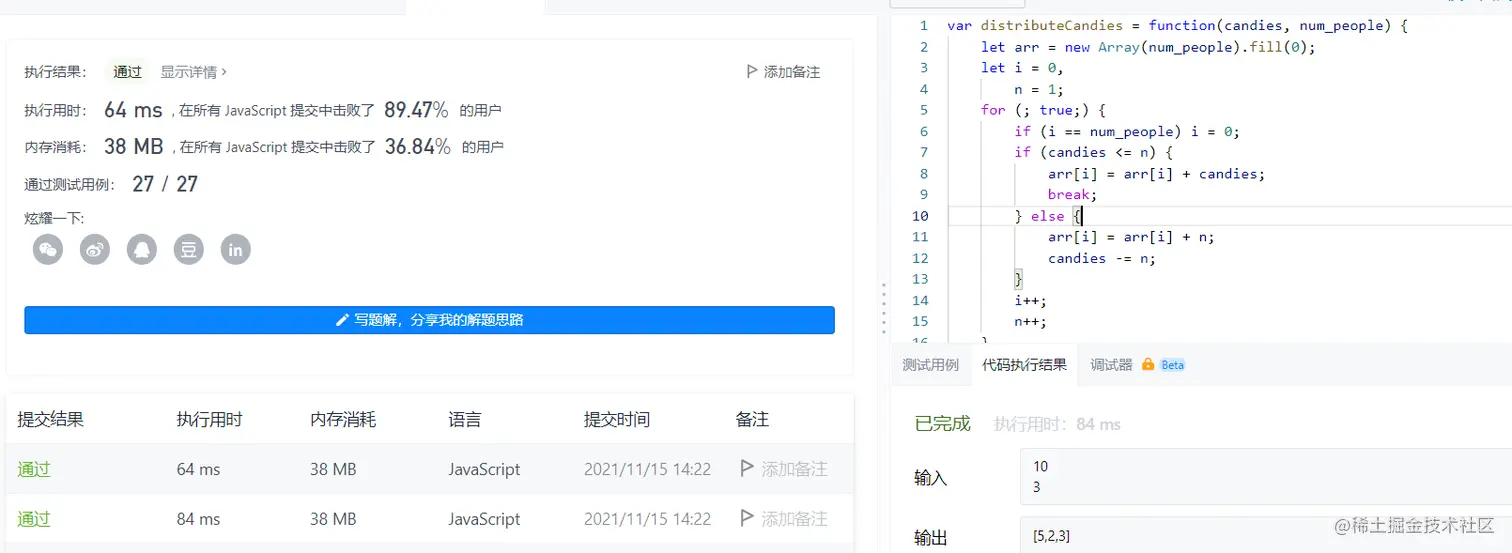Image resolution: width=1512 pixels, height=553 pixels.
Task: Click the 通过 status badge beside 执行结果
Action: [x=128, y=72]
